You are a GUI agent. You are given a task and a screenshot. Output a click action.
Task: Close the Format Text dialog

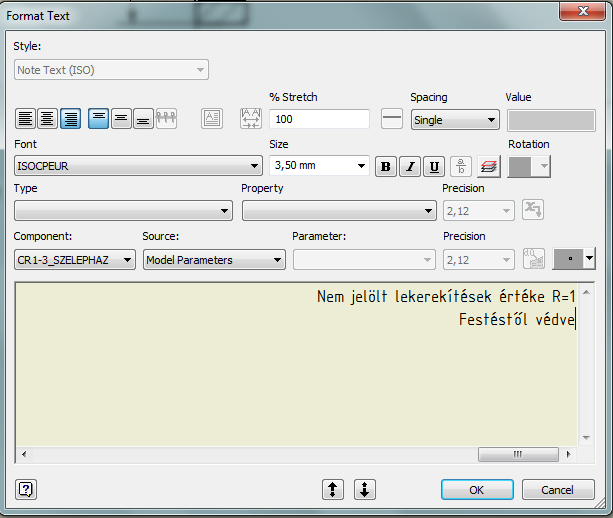(583, 11)
